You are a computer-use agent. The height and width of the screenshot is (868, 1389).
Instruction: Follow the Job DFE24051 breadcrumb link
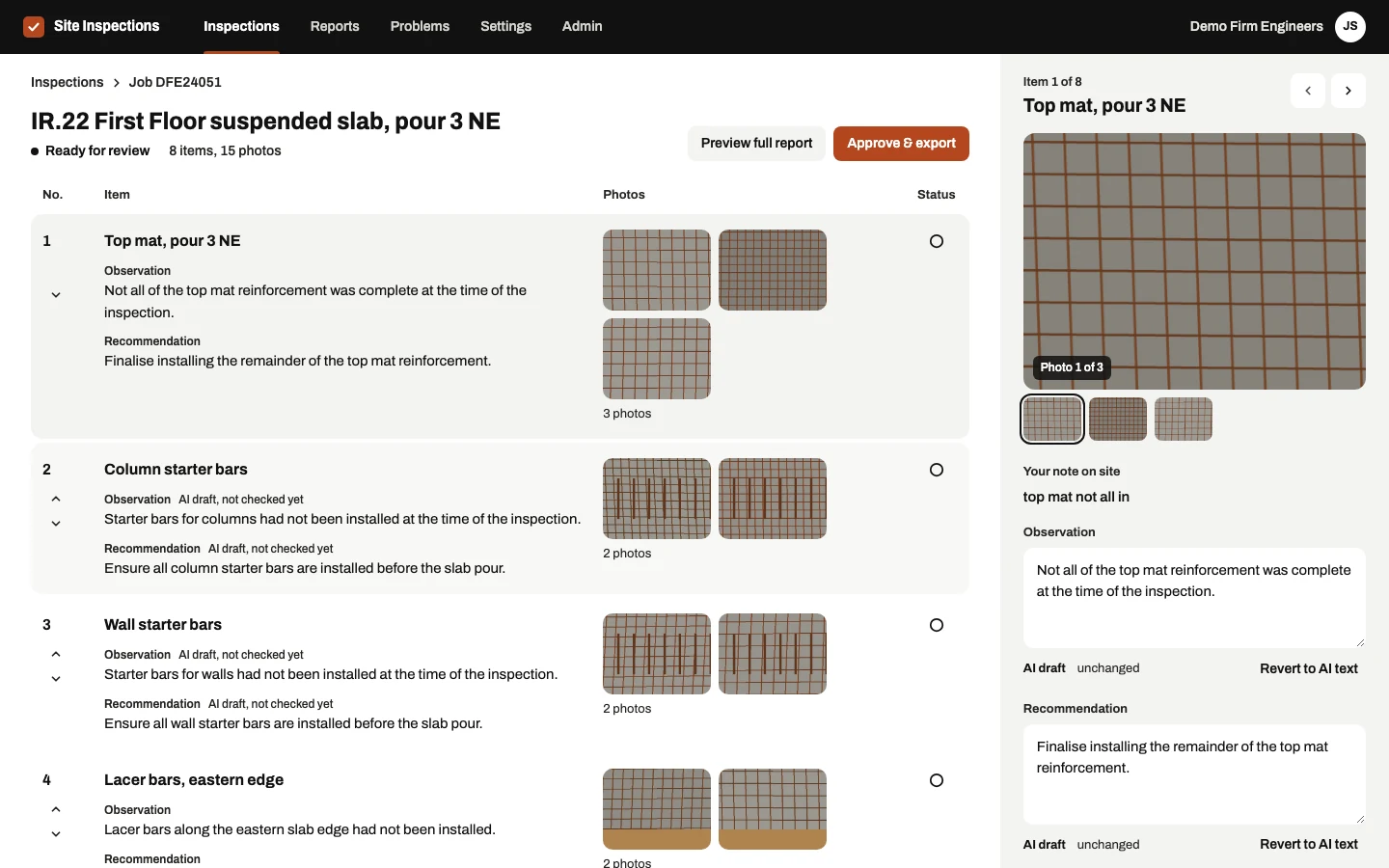click(x=176, y=83)
